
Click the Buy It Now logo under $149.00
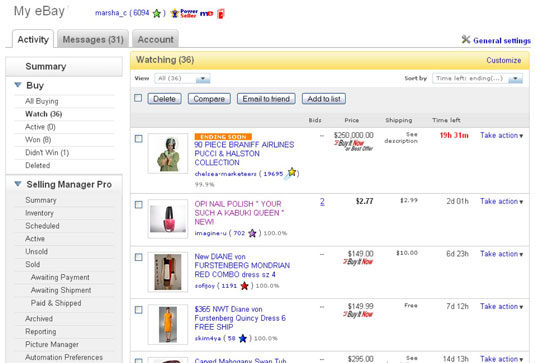pyautogui.click(x=358, y=262)
